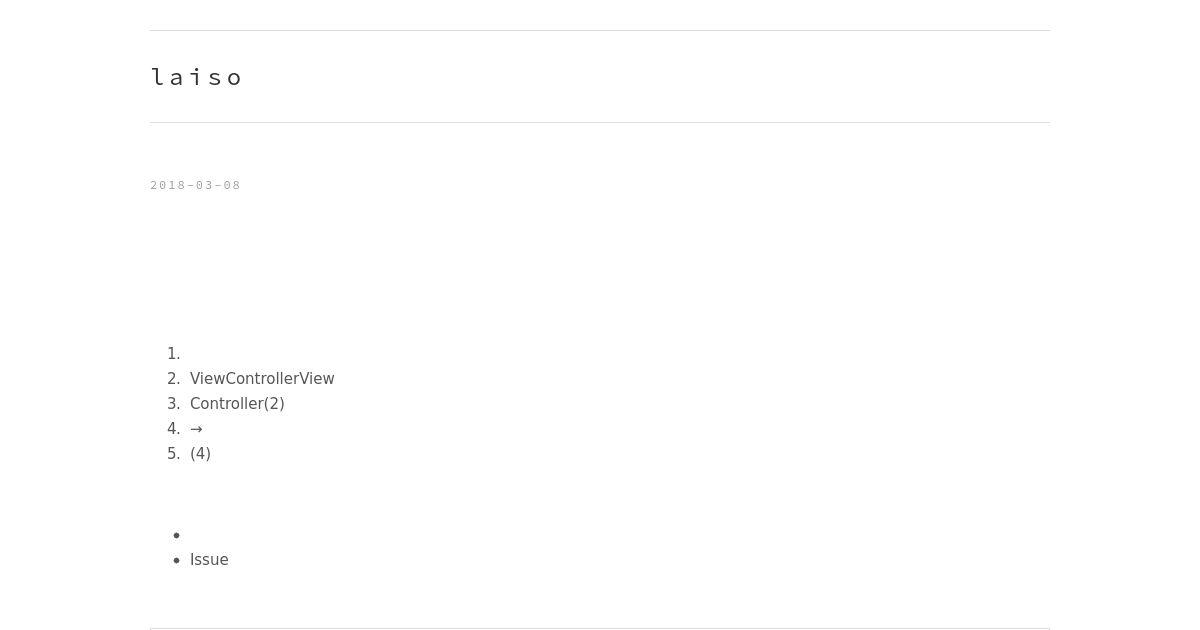Click the Issue bullet item text
Image resolution: width=1200 pixels, height=630 pixels.
[x=209, y=560]
